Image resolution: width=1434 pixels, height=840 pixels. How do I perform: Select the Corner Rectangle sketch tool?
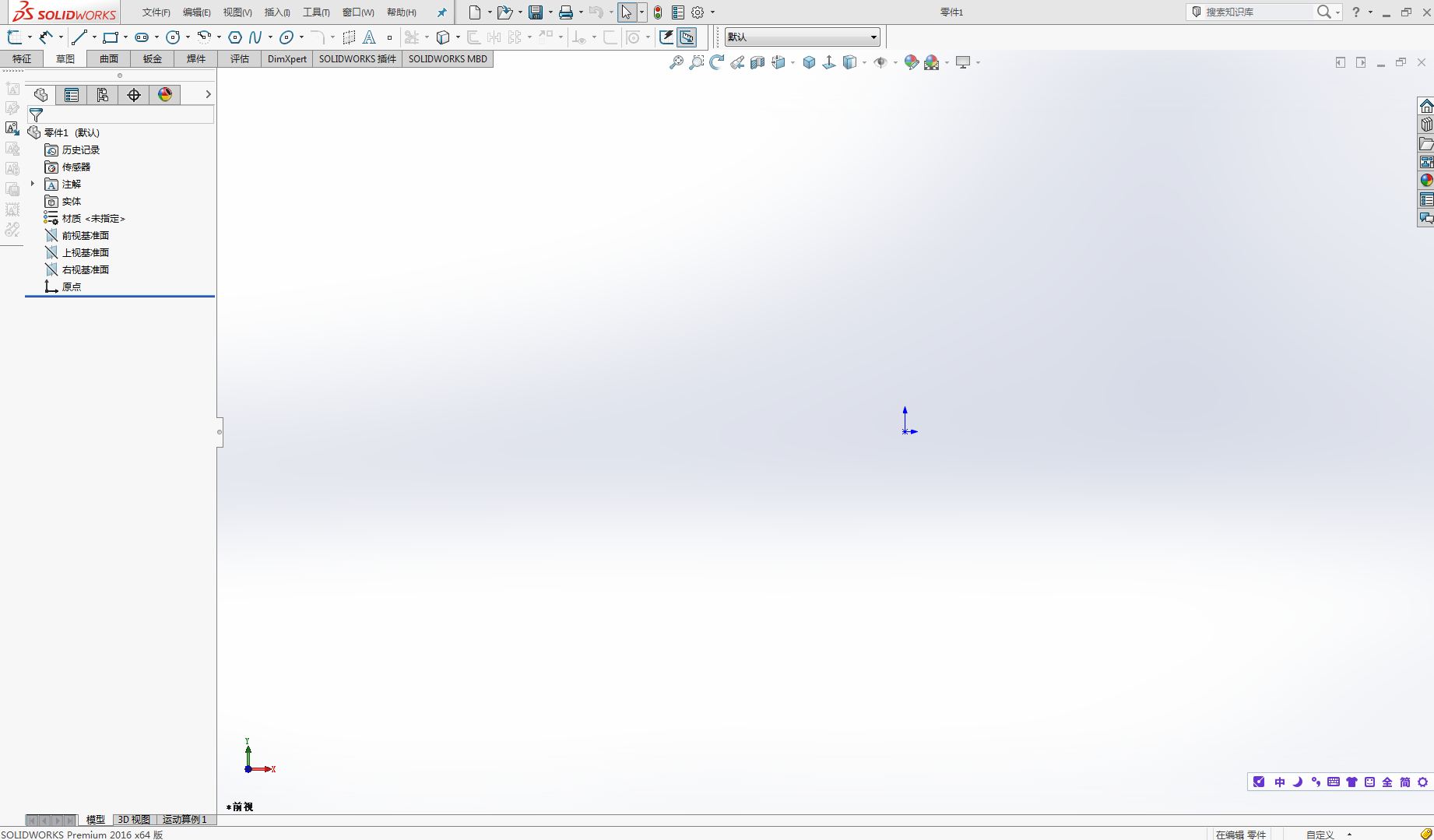tap(111, 37)
